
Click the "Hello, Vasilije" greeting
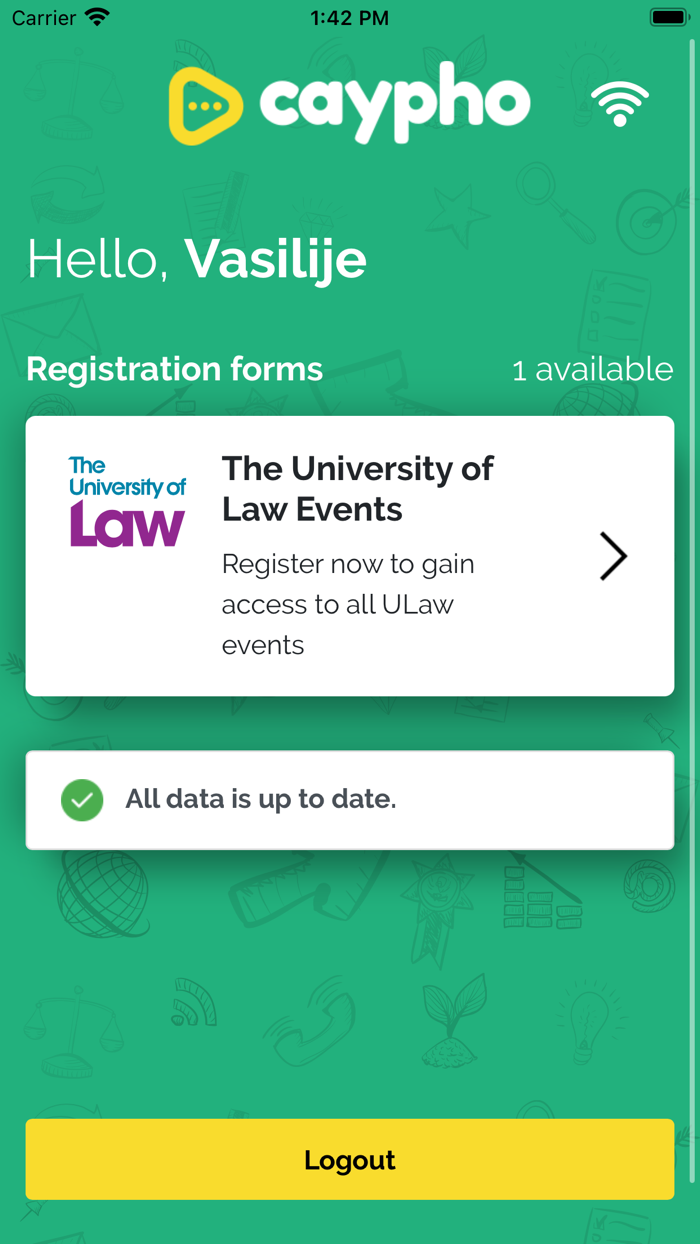pyautogui.click(x=197, y=259)
